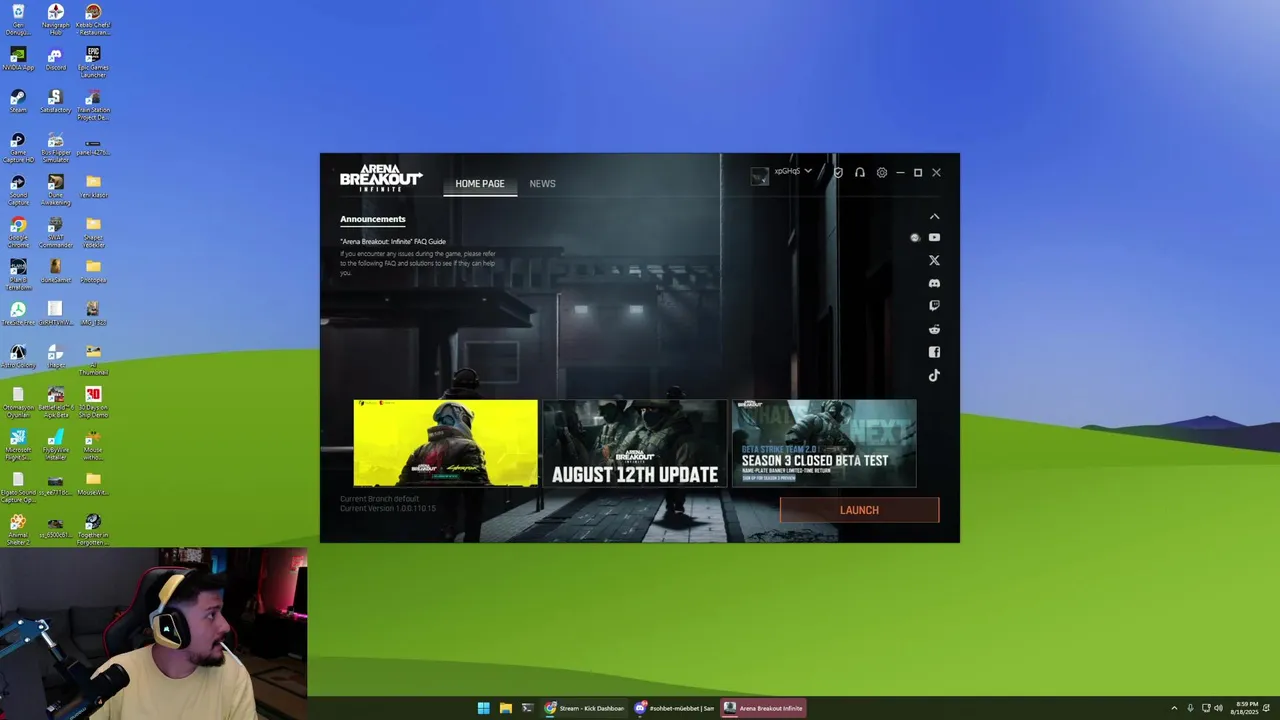Screen dimensions: 1280x720
Task: Select the 30 Days on Ship Demo icon
Action: coord(93,402)
